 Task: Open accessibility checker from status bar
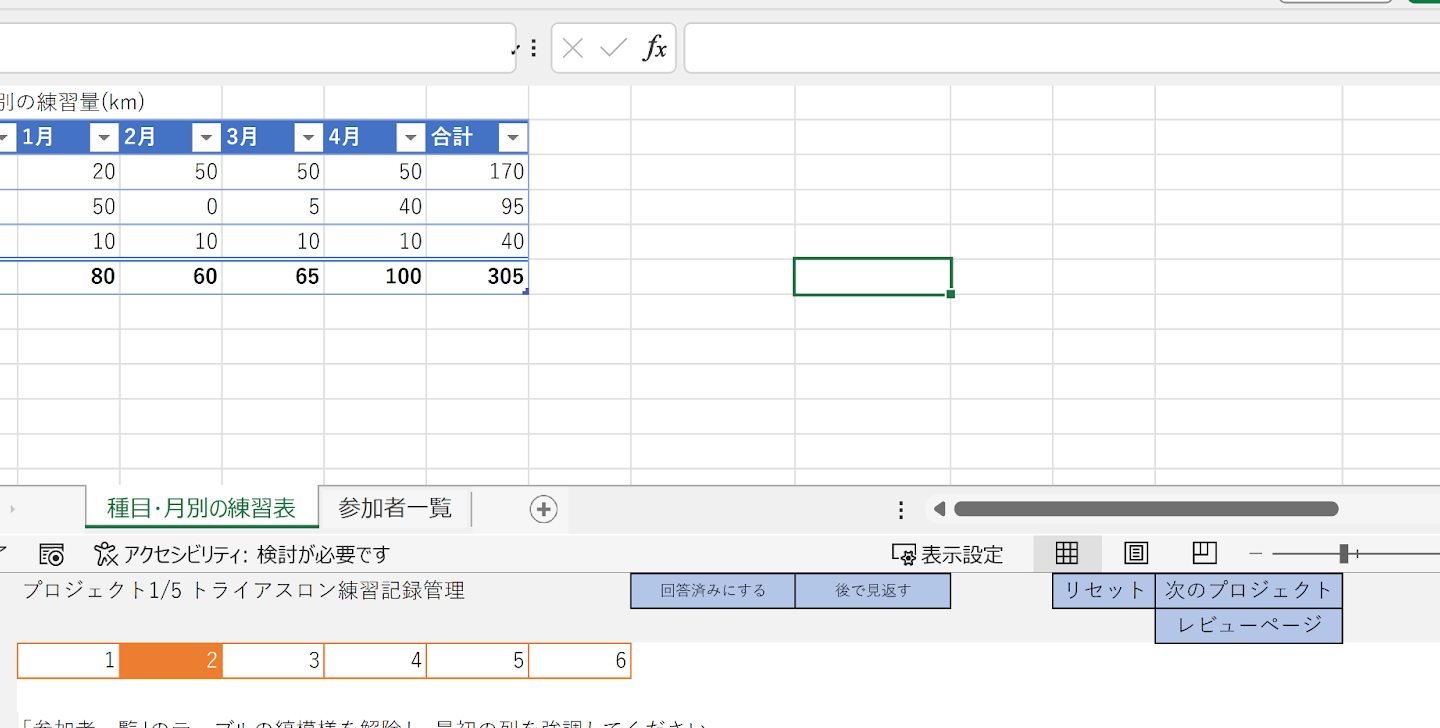241,554
